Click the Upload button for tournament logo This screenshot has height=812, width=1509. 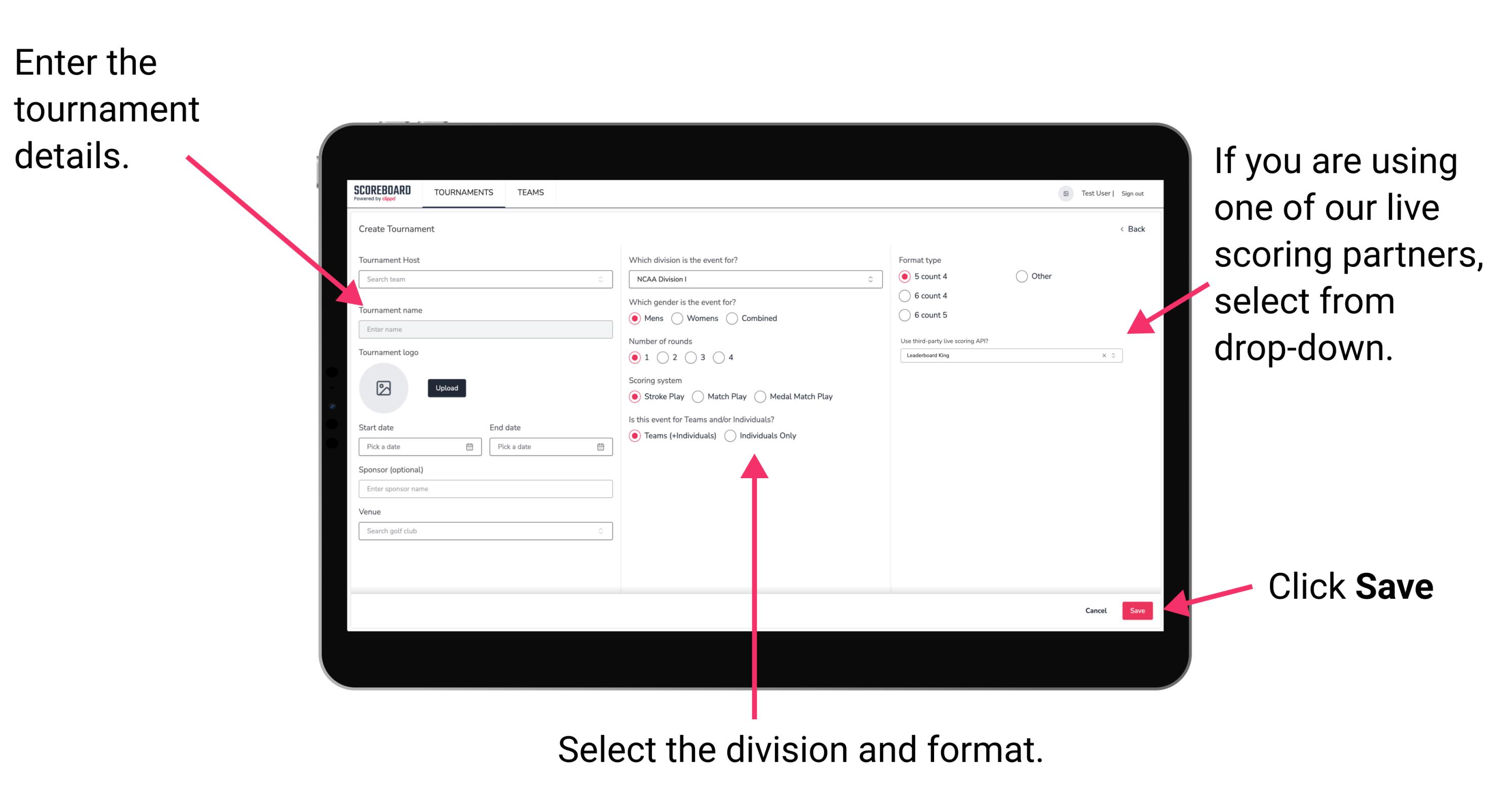(447, 389)
